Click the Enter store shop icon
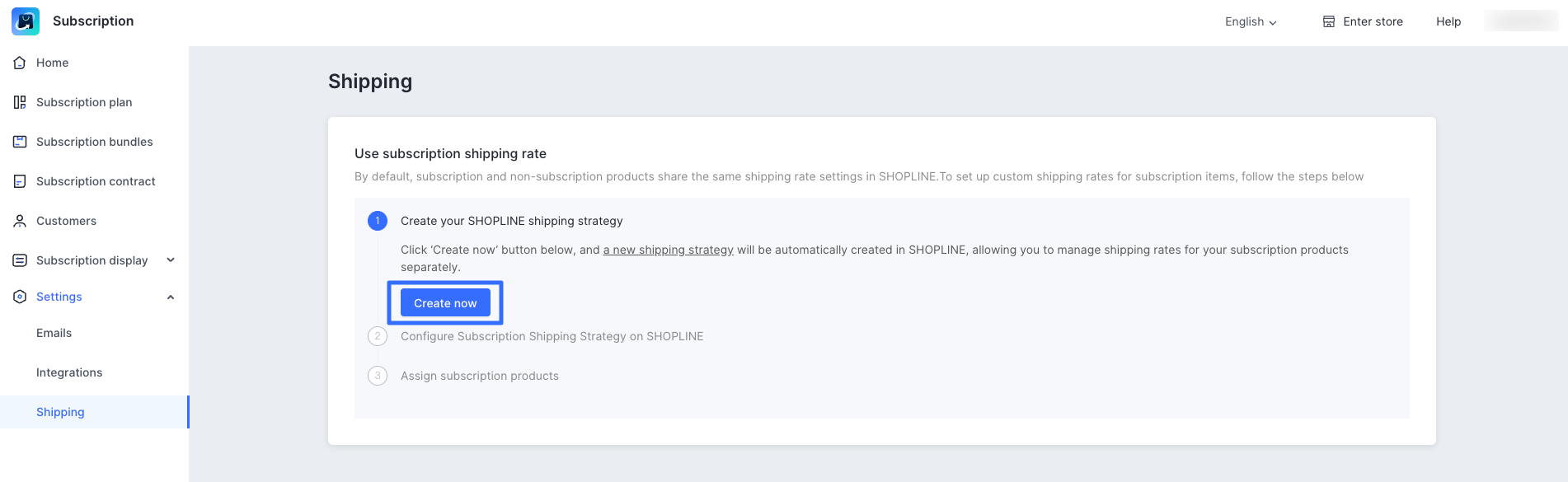Screen dimensions: 1568x482 1329,21
